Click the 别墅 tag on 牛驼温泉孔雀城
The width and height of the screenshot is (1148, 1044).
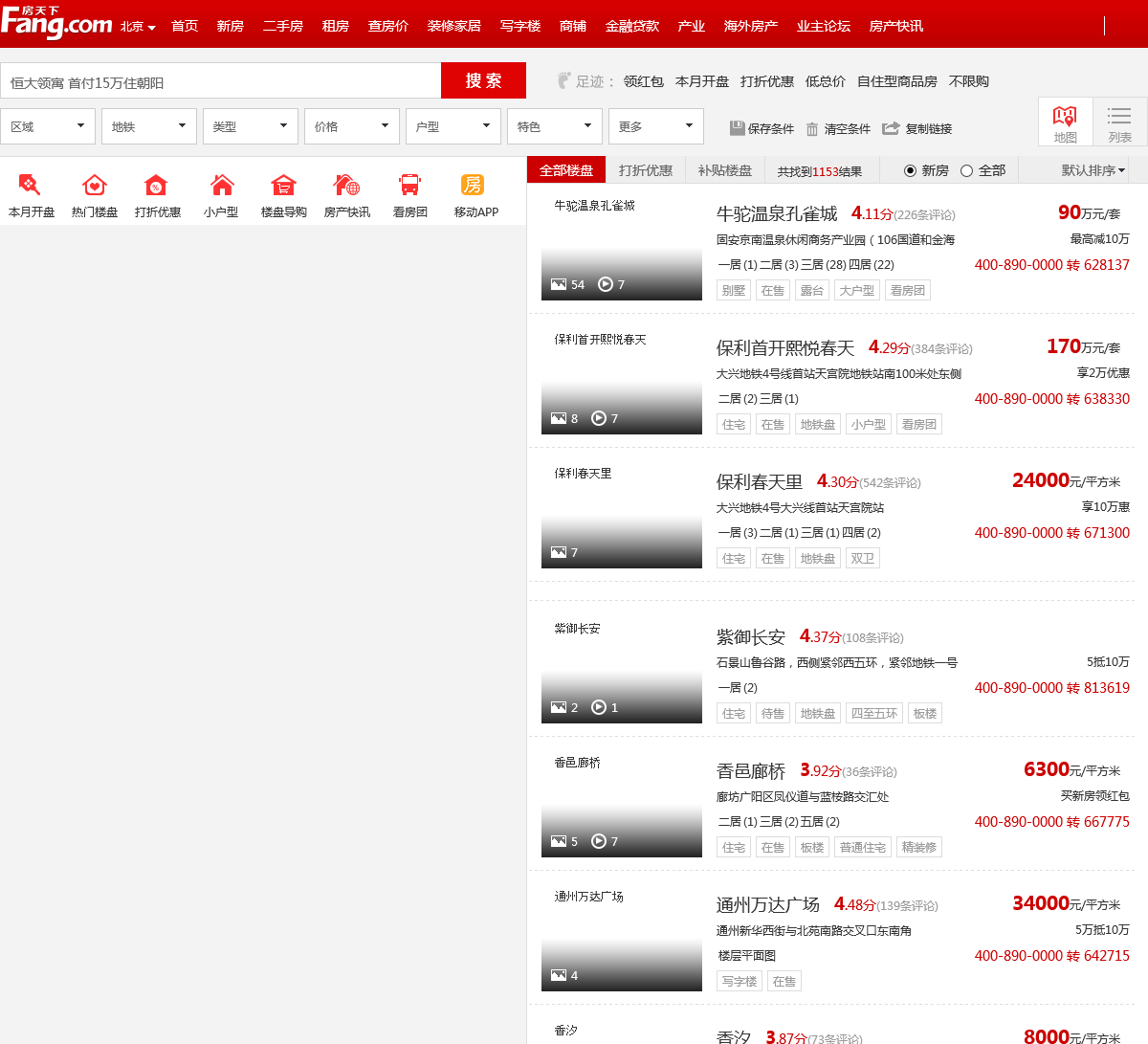[734, 290]
